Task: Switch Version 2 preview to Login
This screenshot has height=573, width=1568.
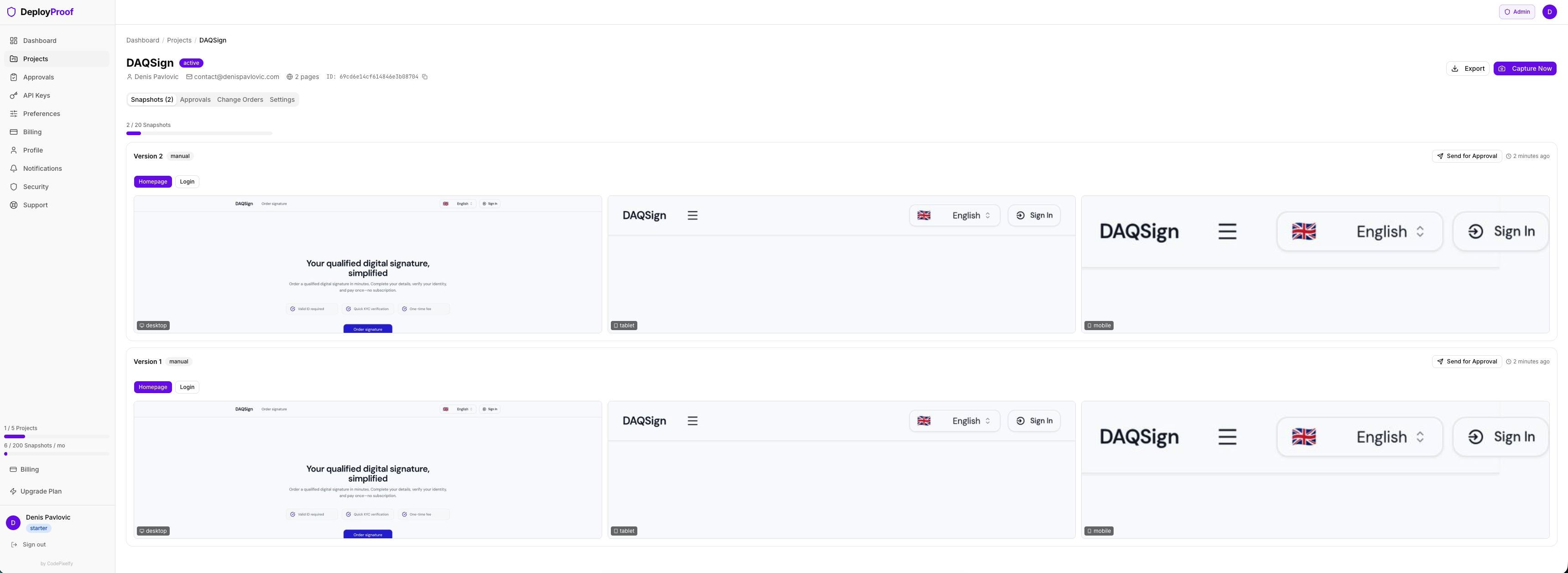Action: pos(187,181)
